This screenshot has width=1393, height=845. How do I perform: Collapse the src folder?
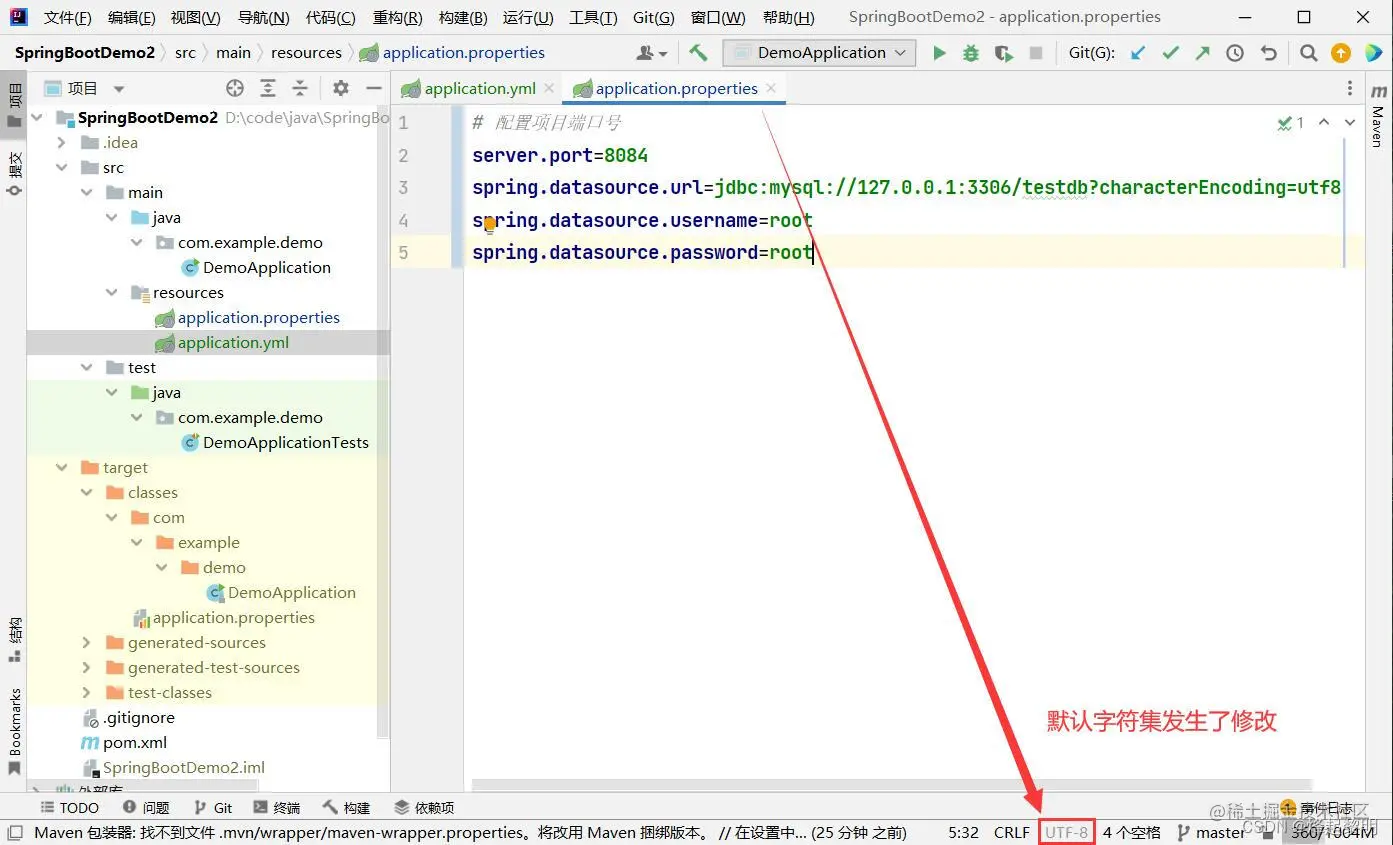tap(62, 167)
